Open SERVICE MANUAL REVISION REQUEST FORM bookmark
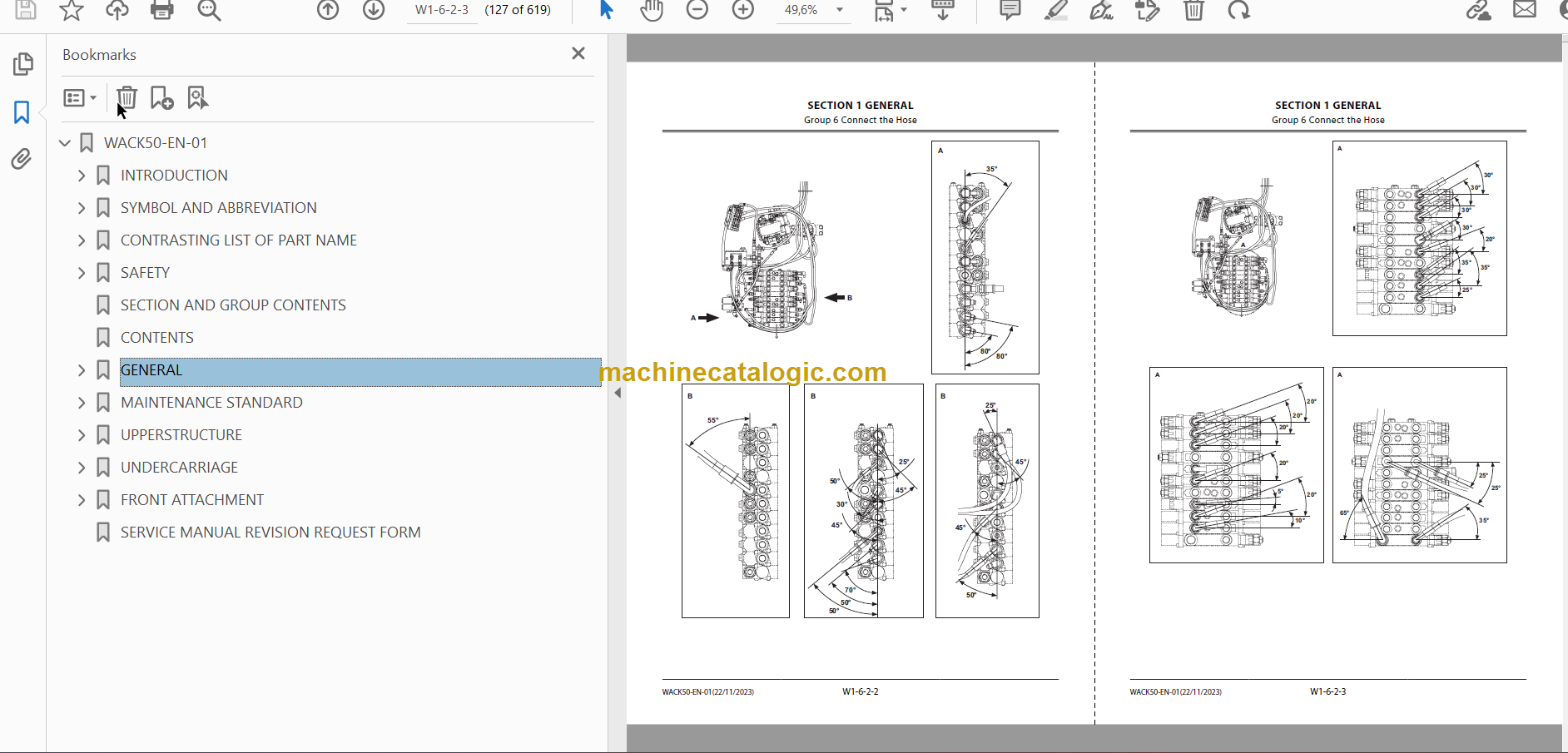Image resolution: width=1568 pixels, height=753 pixels. [270, 533]
